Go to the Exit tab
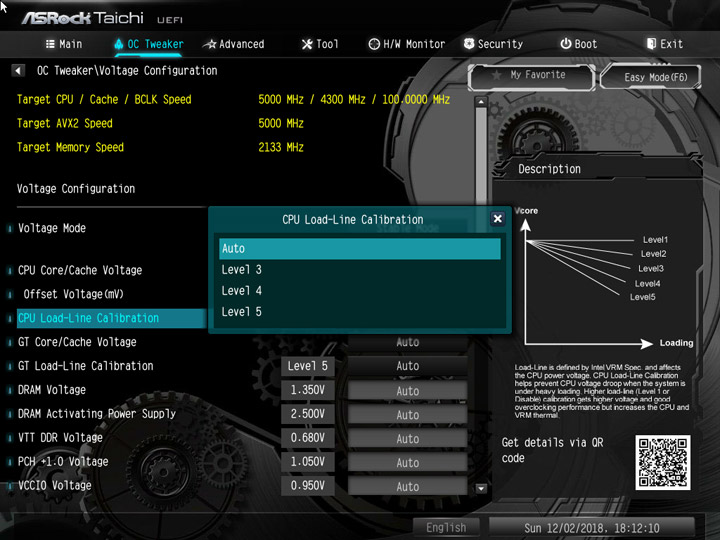720x540 pixels. click(665, 44)
